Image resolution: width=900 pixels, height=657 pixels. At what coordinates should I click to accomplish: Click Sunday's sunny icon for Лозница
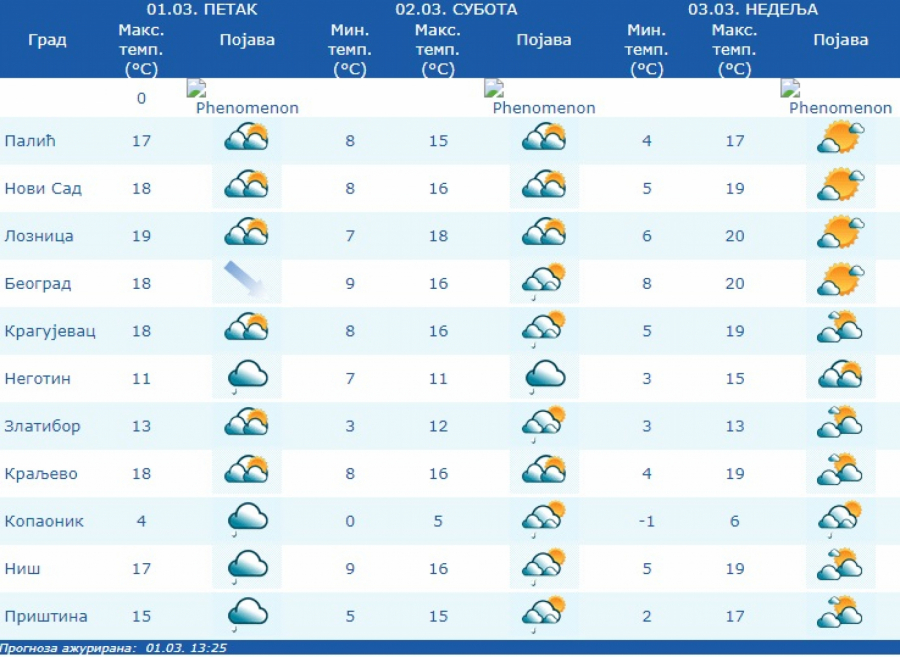pos(840,233)
